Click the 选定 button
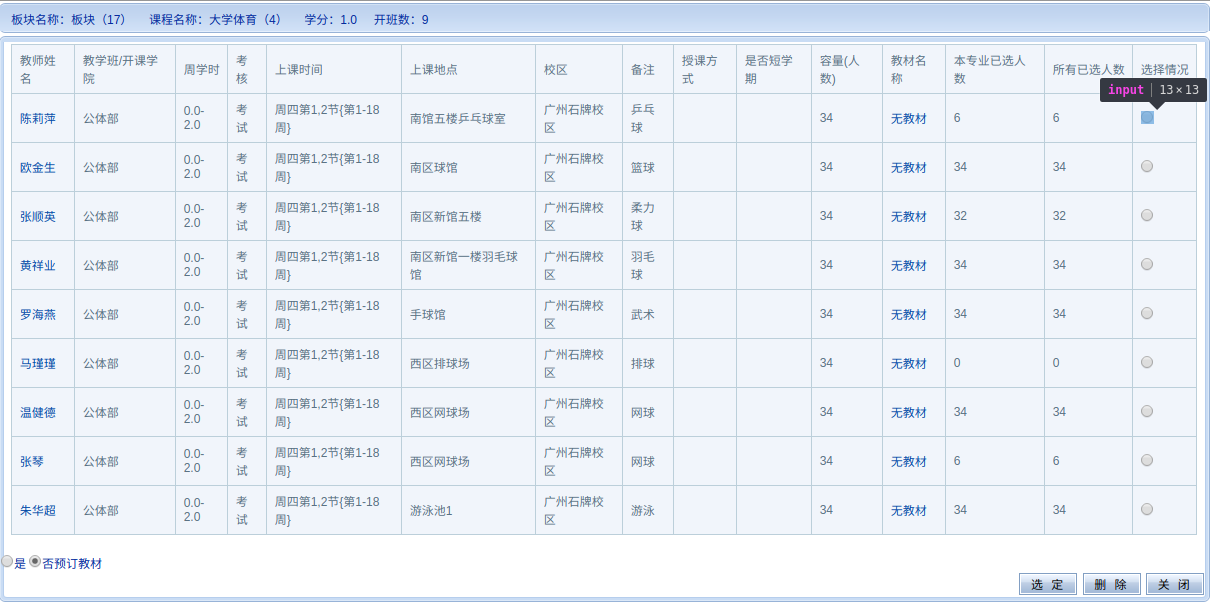The width and height of the screenshot is (1210, 606). (1048, 585)
